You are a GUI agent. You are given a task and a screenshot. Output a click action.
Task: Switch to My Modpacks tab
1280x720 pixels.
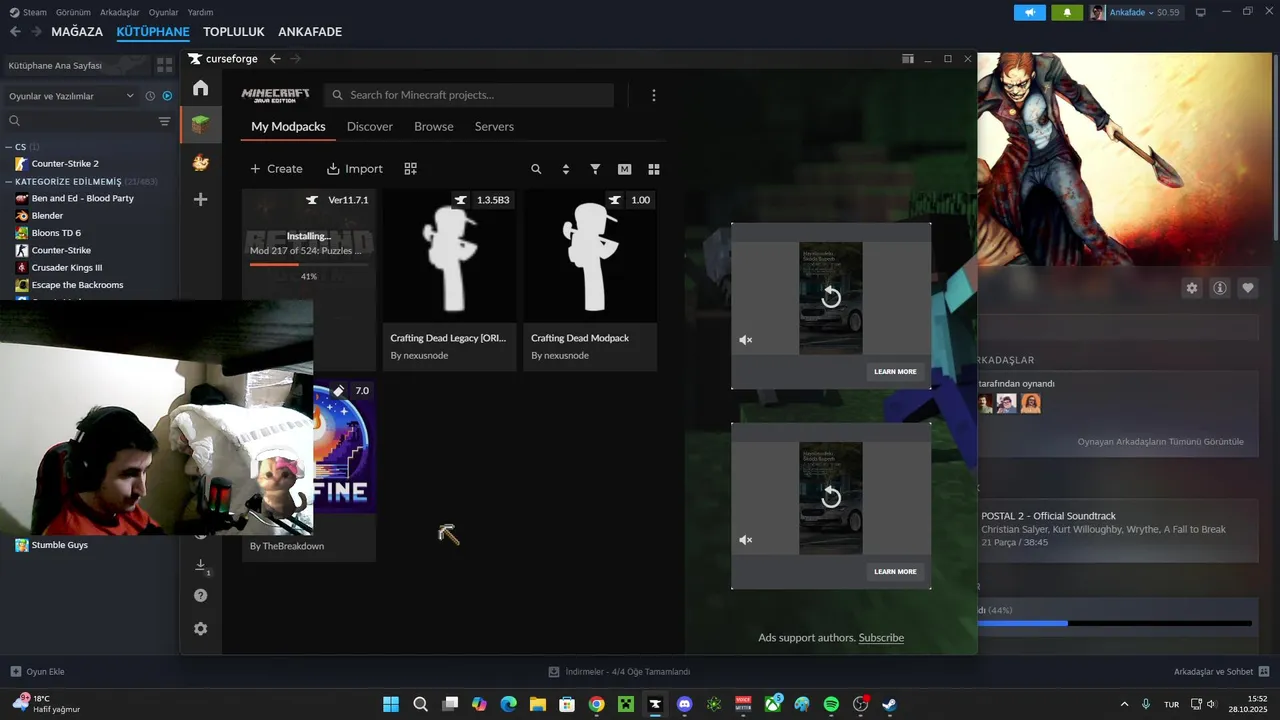[x=288, y=127]
